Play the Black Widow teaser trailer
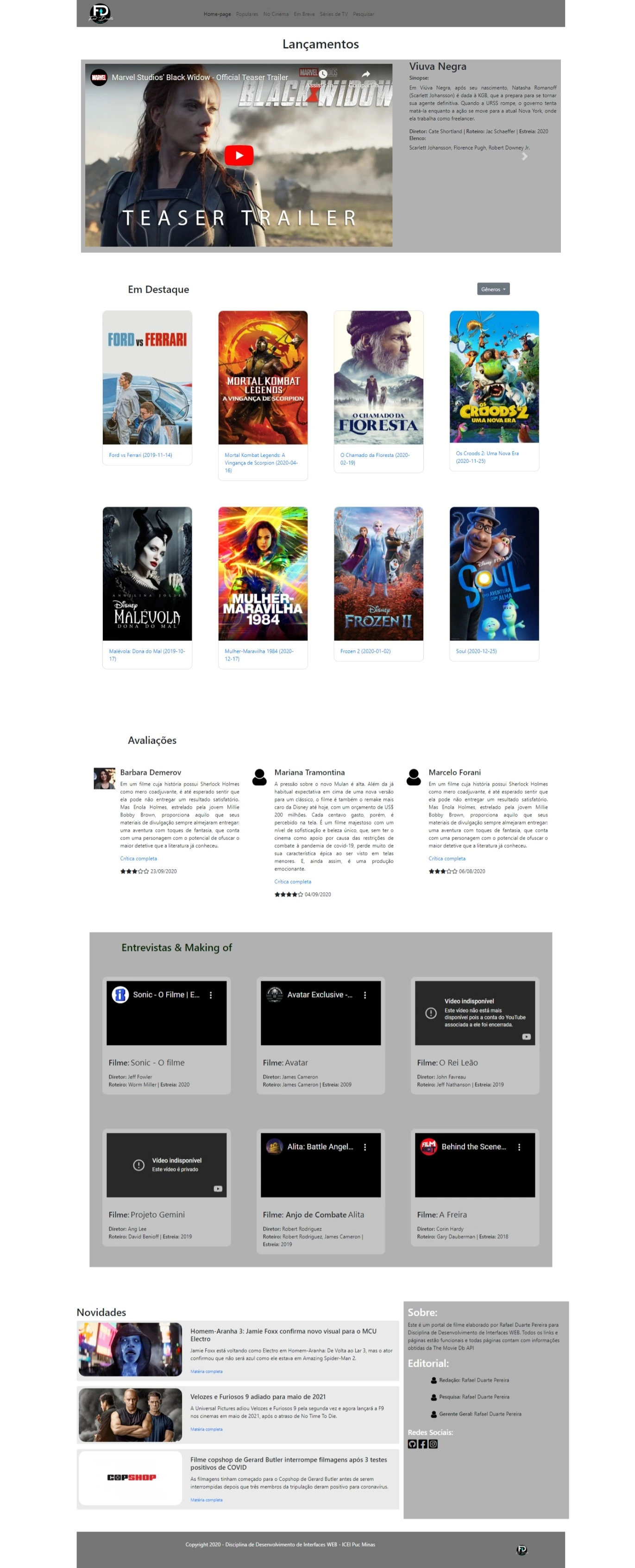Image resolution: width=635 pixels, height=1568 pixels. tap(239, 155)
